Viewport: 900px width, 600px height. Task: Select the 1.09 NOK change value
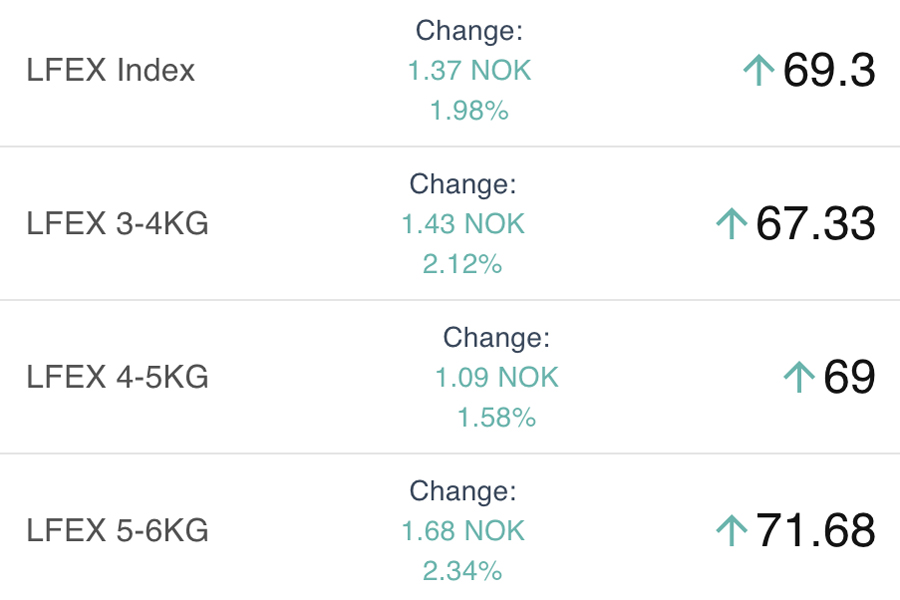coord(497,377)
